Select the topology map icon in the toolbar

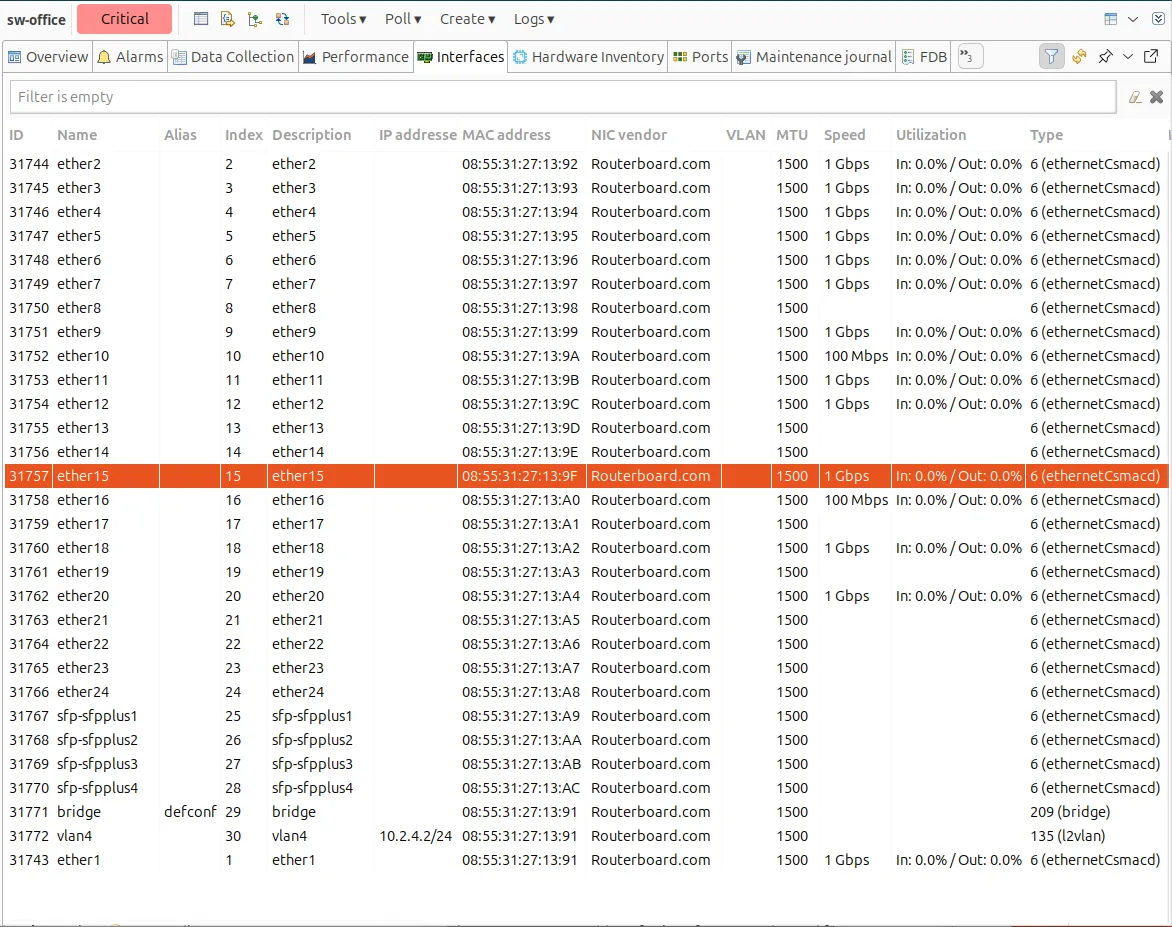click(255, 19)
